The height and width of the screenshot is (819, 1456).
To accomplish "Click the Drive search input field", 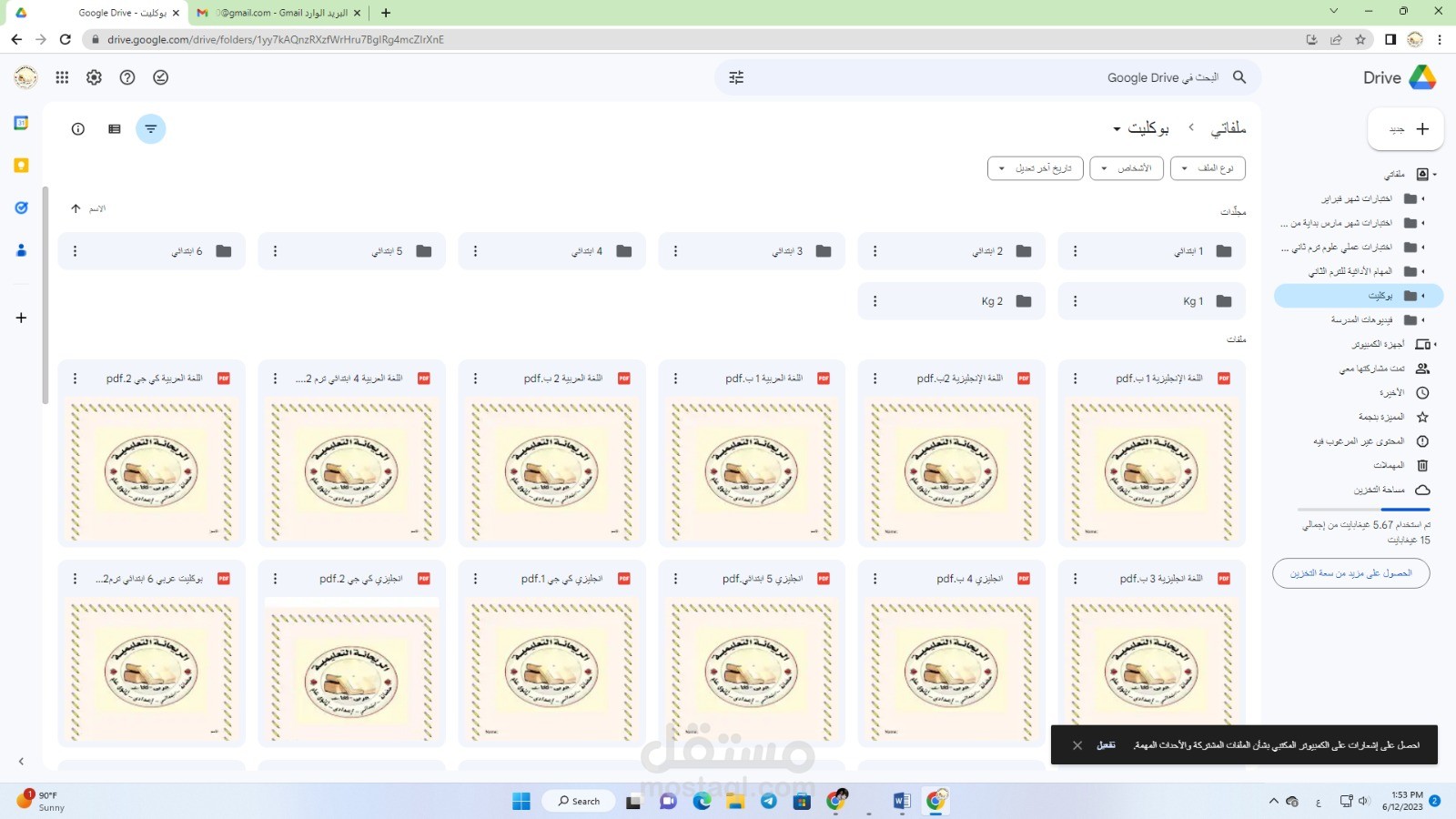I will pyautogui.click(x=987, y=77).
